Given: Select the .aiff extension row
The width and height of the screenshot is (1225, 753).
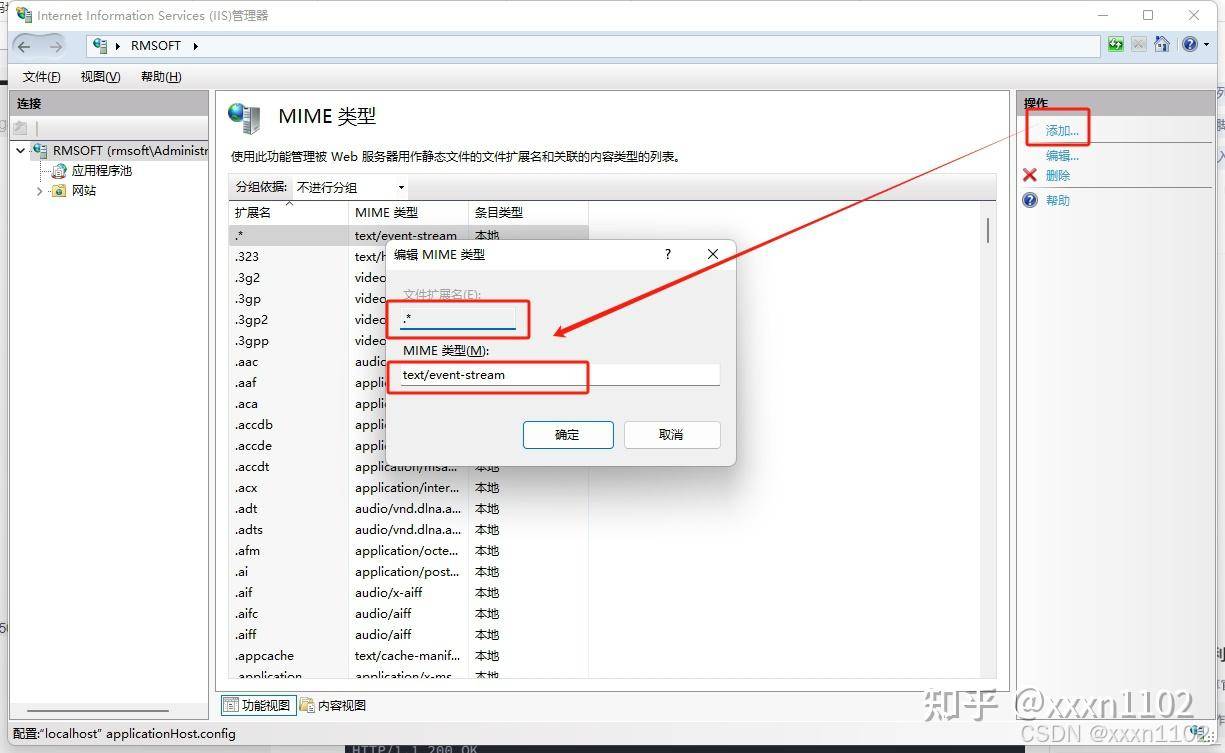Looking at the screenshot, I should point(408,635).
